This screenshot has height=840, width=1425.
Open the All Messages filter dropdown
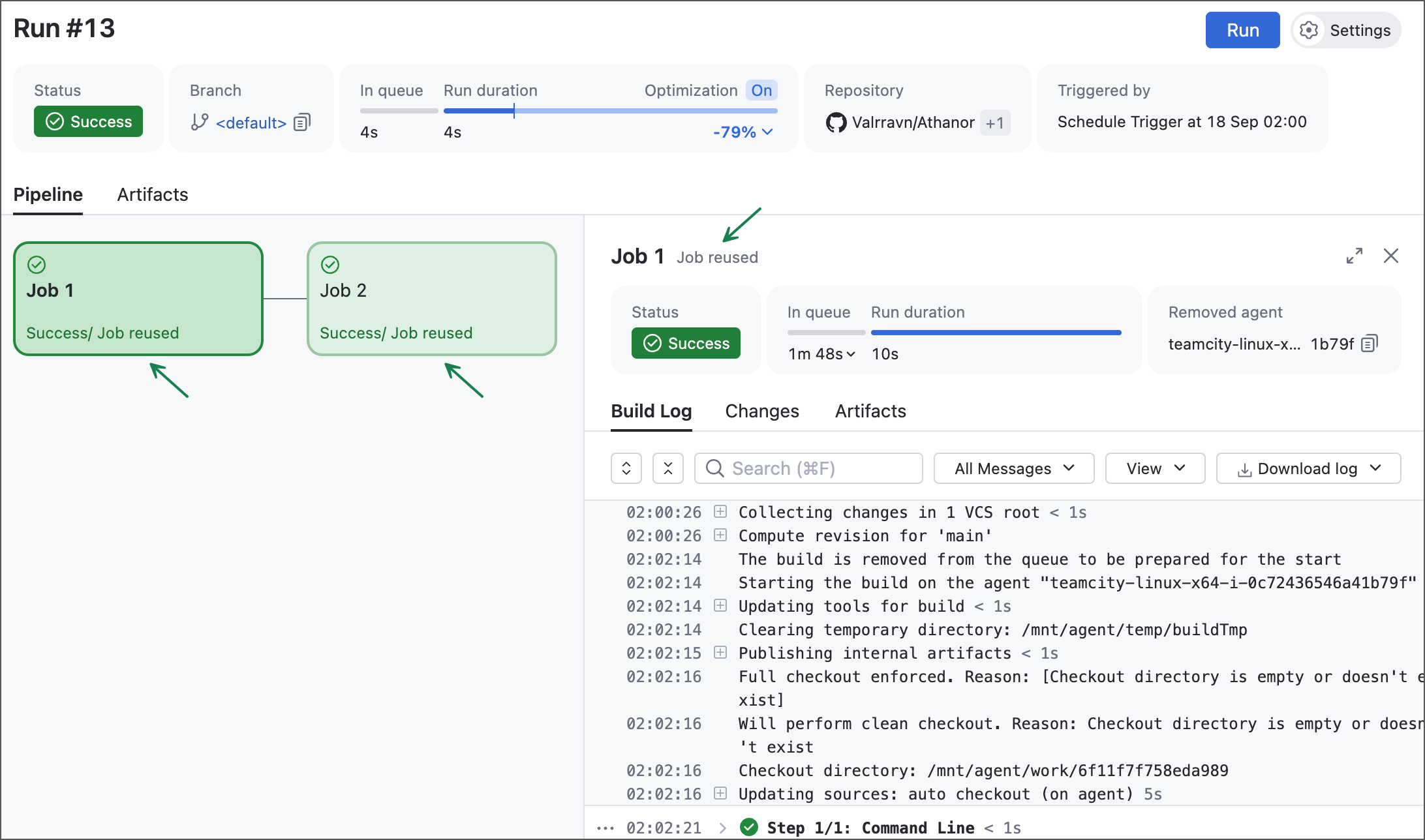tap(1013, 468)
